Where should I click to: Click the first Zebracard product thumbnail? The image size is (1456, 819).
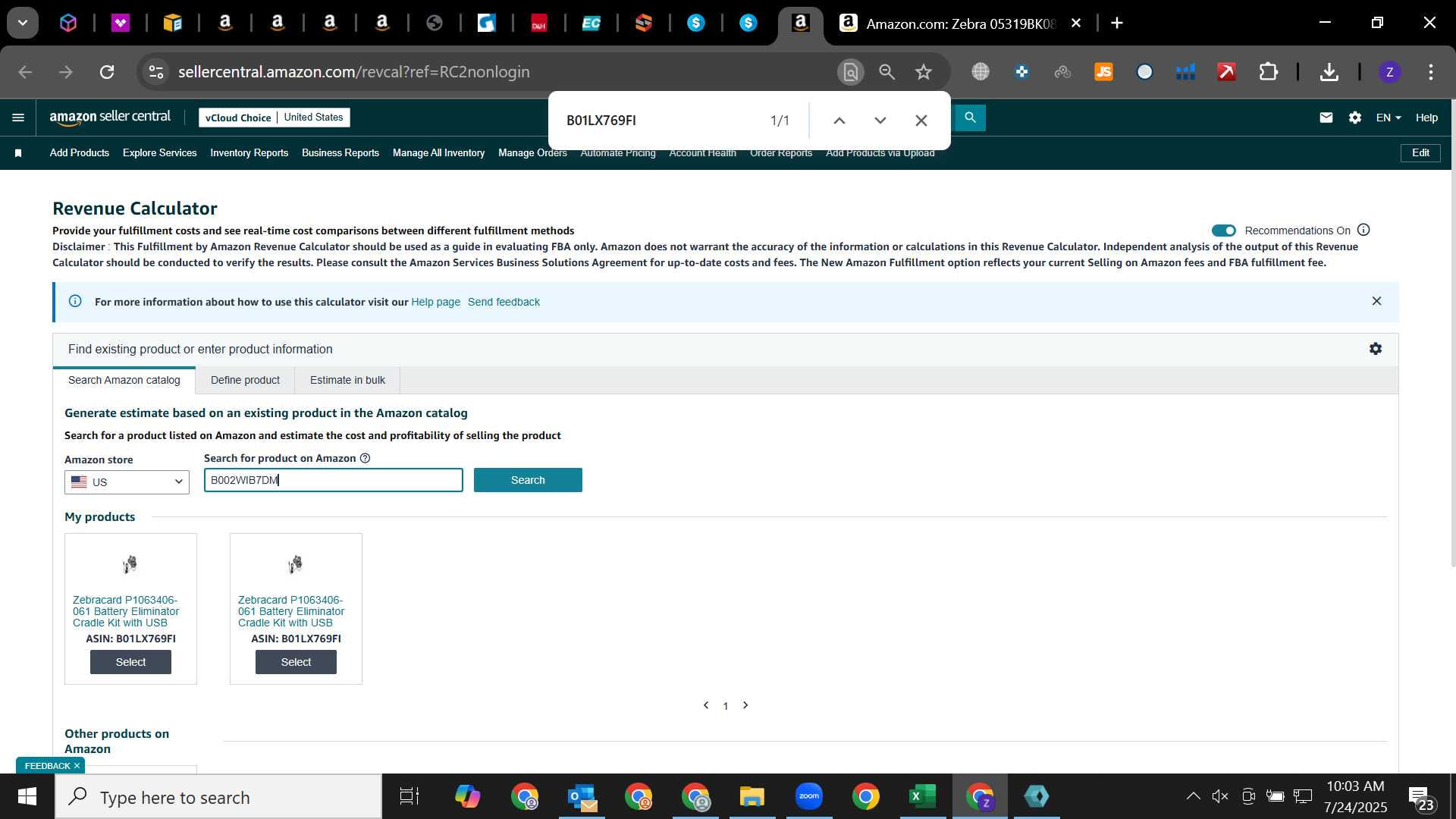click(x=130, y=564)
